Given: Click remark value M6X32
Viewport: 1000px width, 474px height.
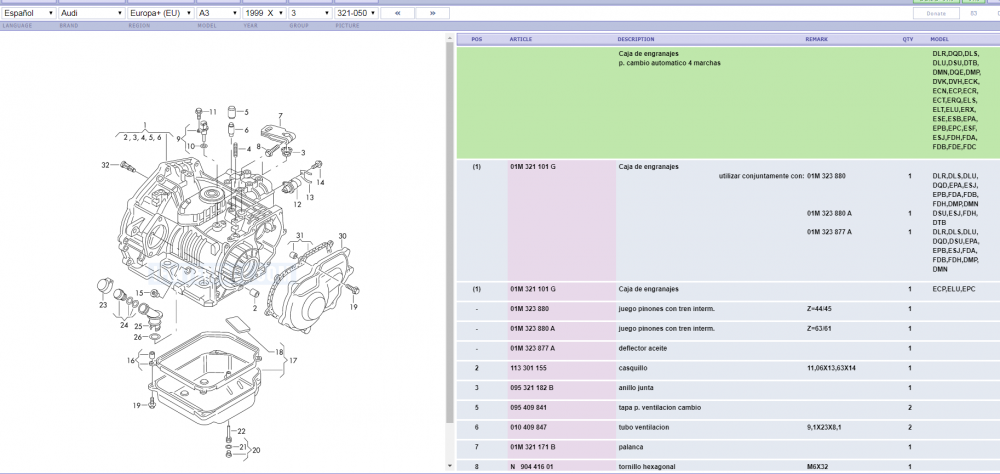Looking at the screenshot, I should click(x=818, y=467).
